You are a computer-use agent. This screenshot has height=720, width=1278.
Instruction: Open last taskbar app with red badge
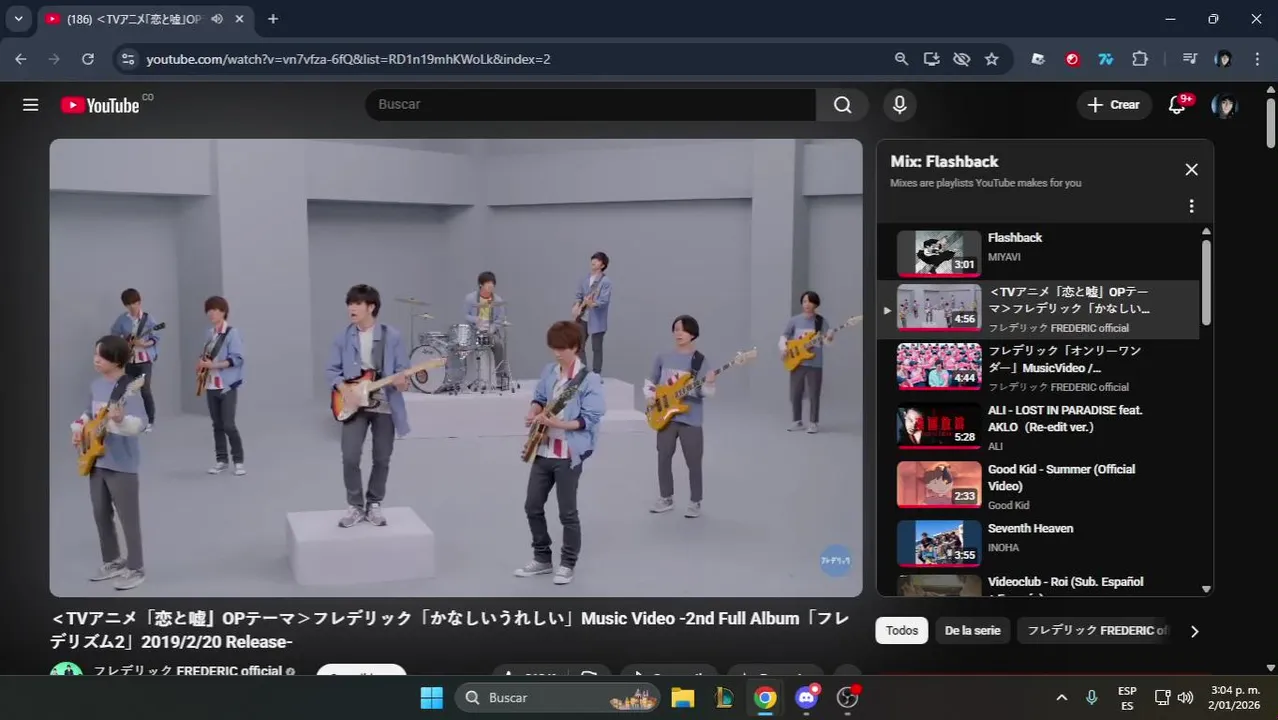pyautogui.click(x=848, y=697)
